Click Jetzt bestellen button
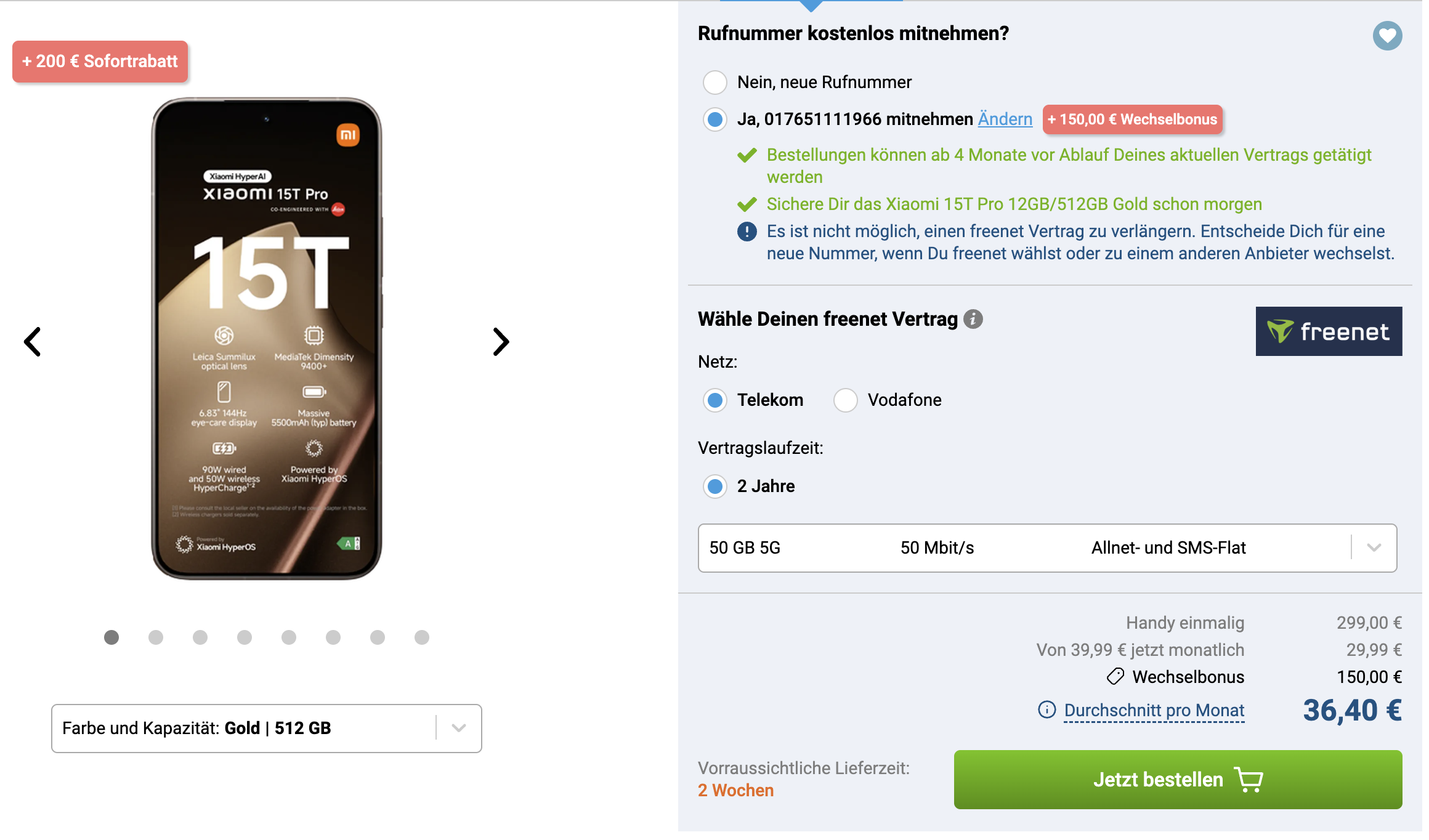Image resolution: width=1429 pixels, height=840 pixels. coord(1178,780)
